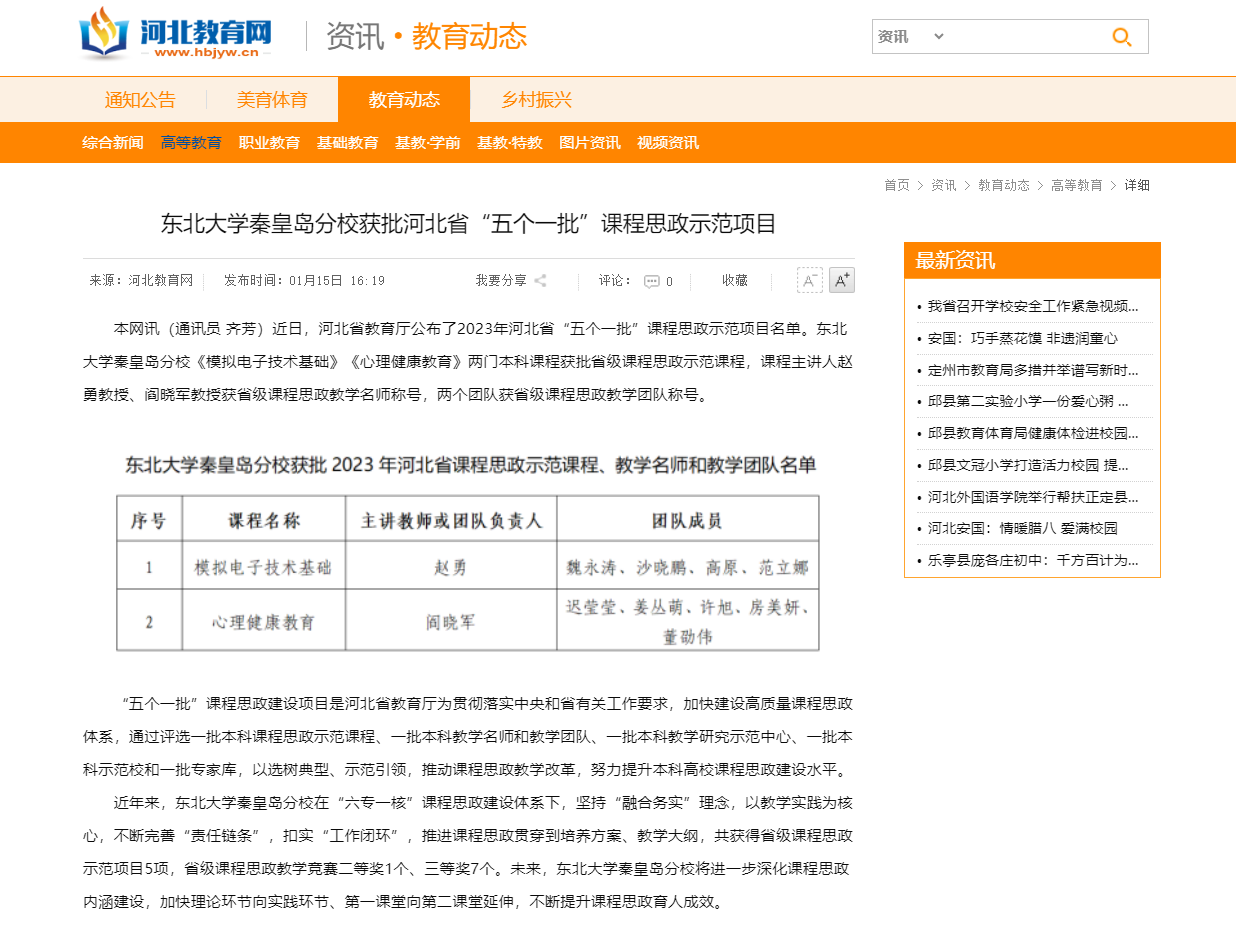Click the 河北教育网 site logo
This screenshot has width=1236, height=935.
pos(175,34)
